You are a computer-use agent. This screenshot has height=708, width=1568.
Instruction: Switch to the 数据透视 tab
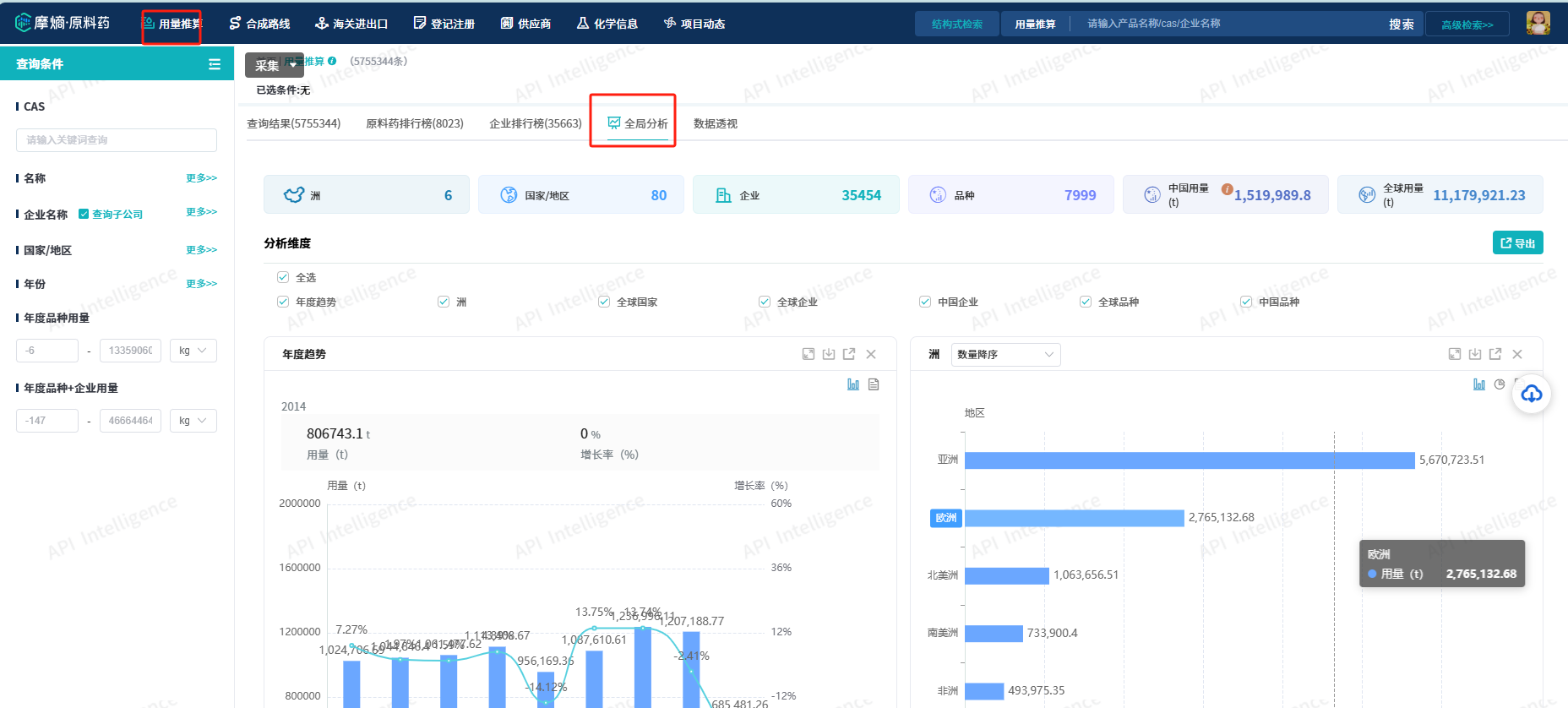point(715,123)
